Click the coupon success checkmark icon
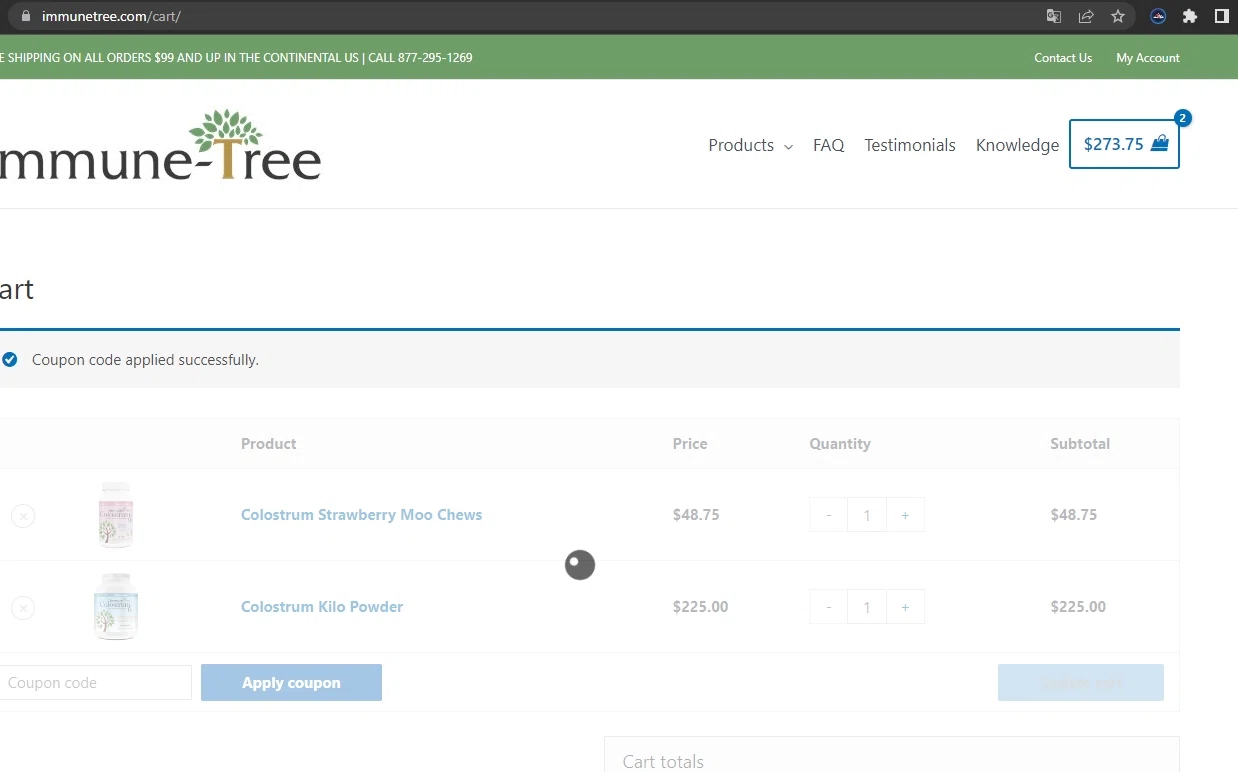This screenshot has width=1238, height=772. pyautogui.click(x=10, y=359)
